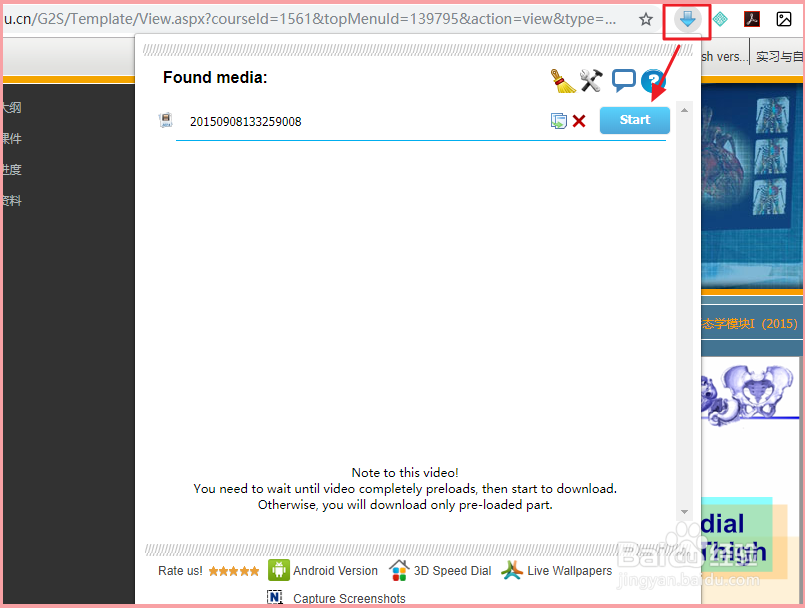Click the browser address bar URL
Image resolution: width=805 pixels, height=608 pixels.
[310, 19]
